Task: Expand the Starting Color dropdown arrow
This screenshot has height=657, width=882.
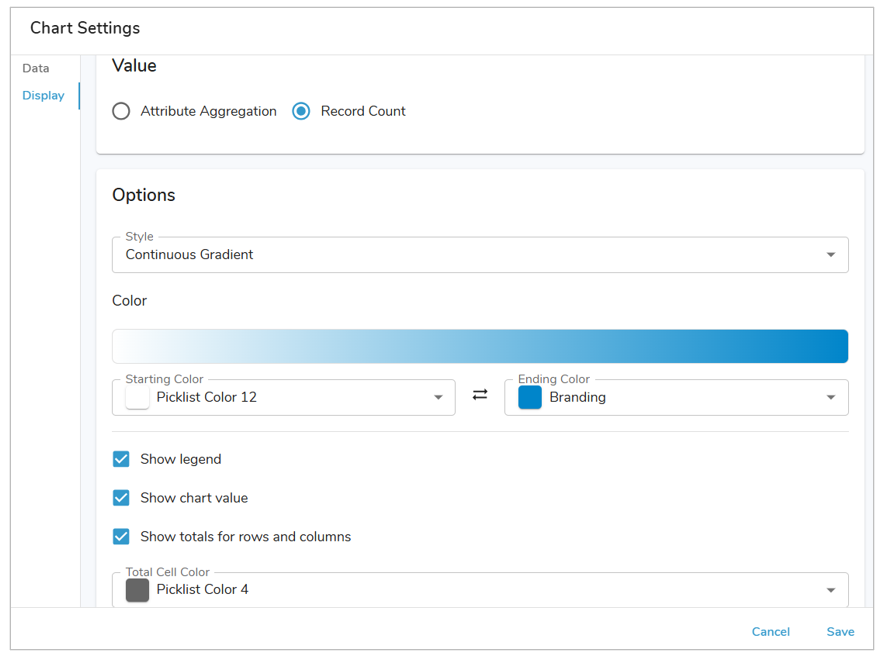Action: (x=437, y=398)
